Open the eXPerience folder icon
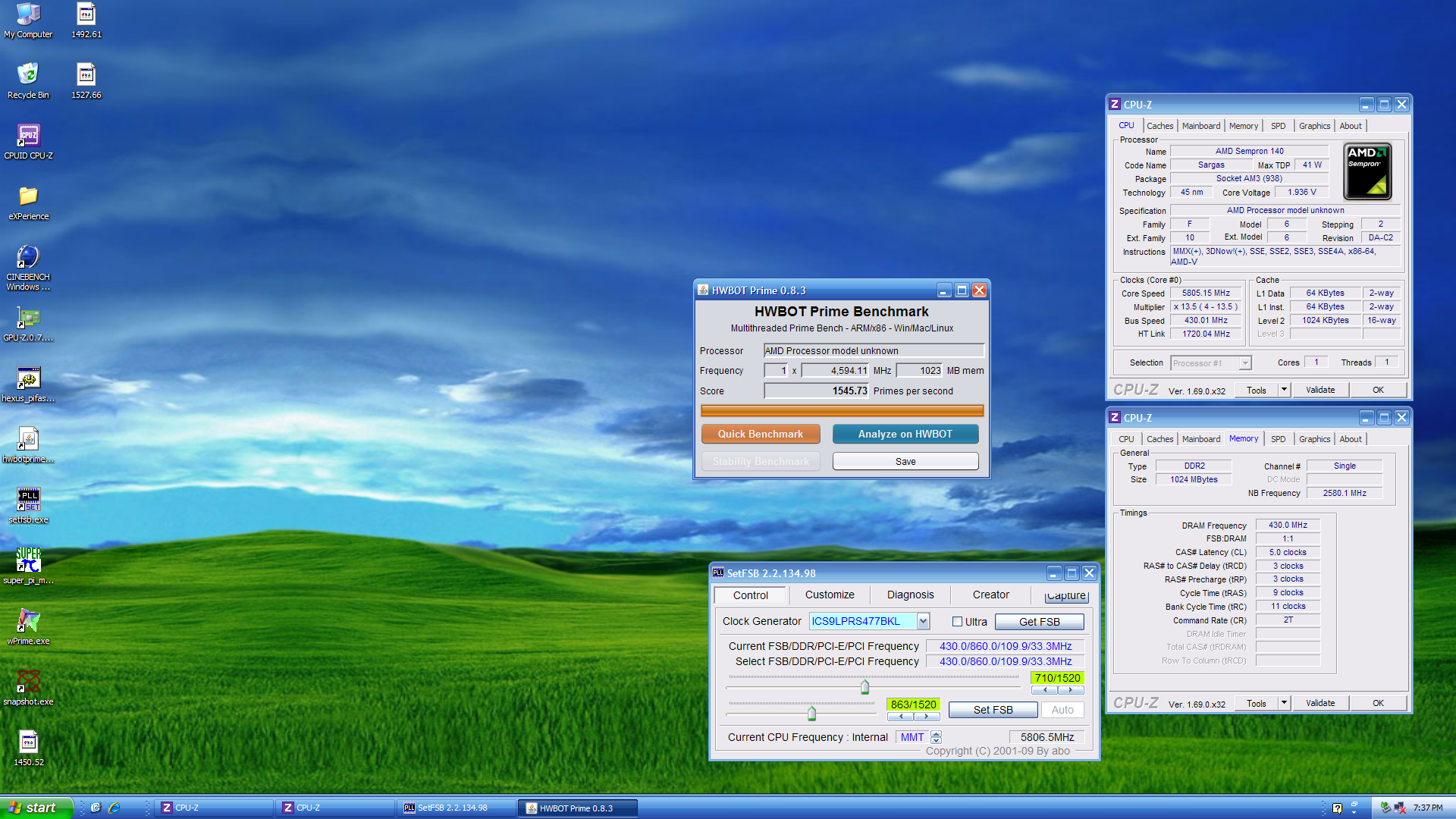 [x=28, y=202]
